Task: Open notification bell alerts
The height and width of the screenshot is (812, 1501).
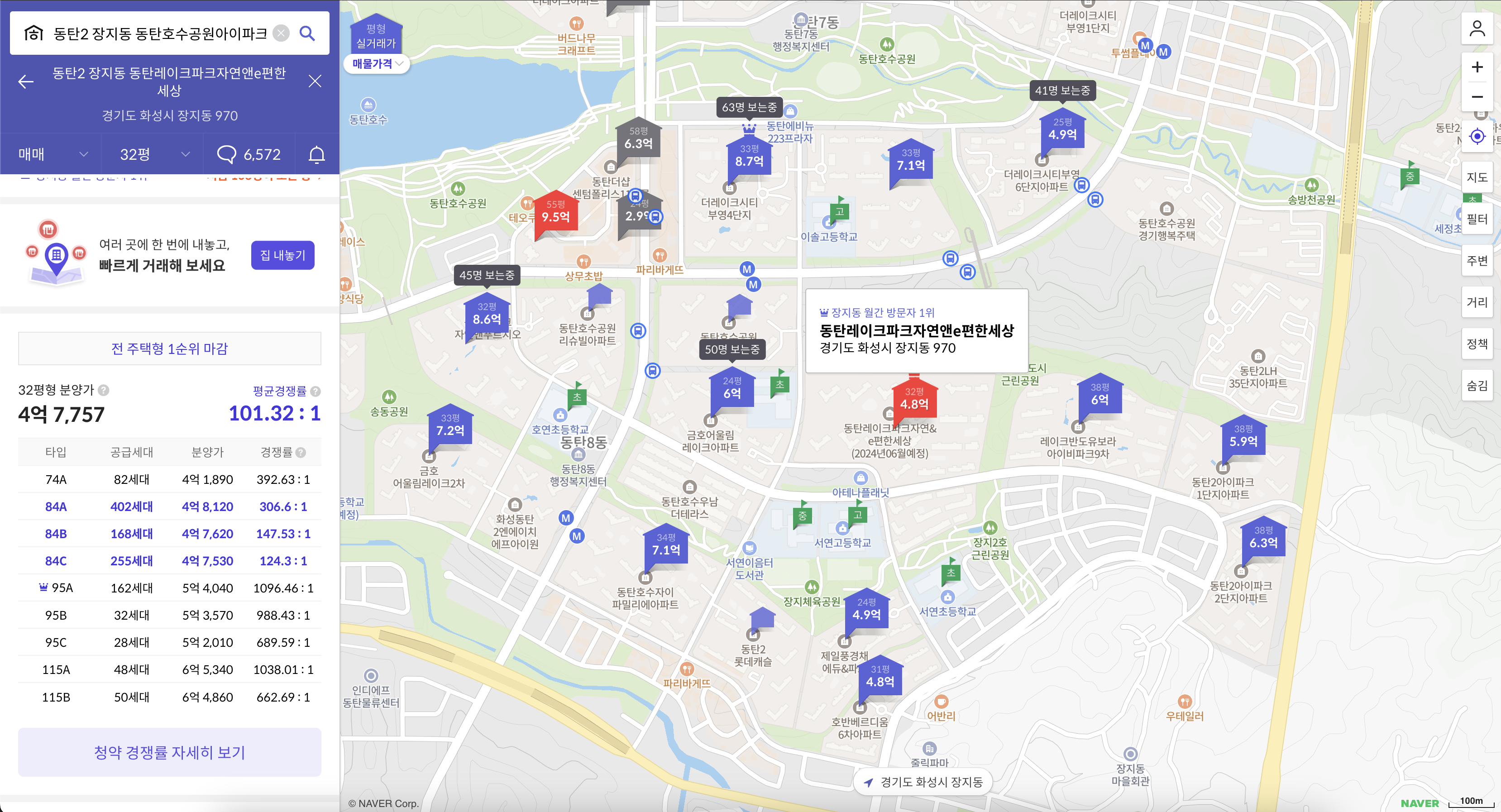Action: (316, 154)
